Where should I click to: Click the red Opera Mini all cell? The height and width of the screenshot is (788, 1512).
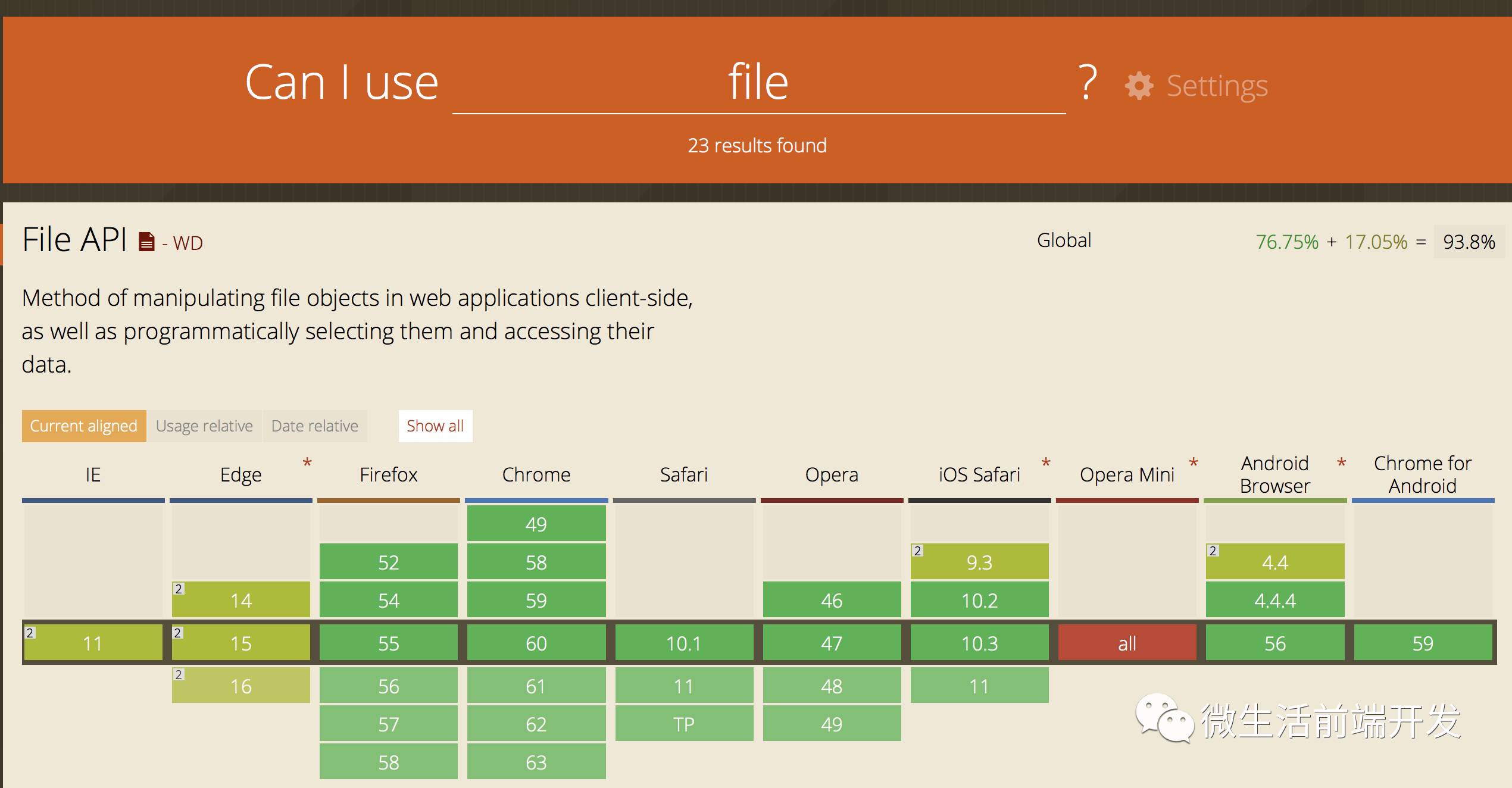click(x=1127, y=643)
